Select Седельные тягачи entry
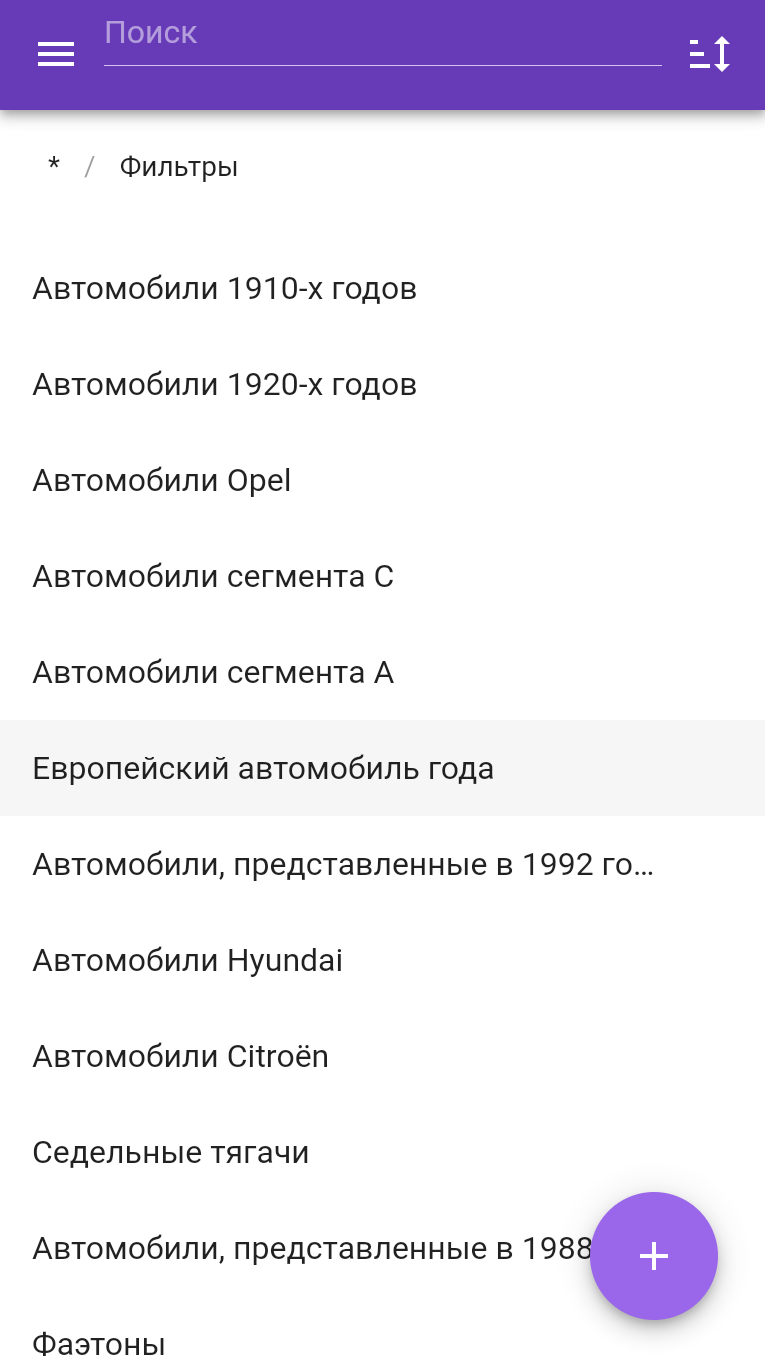 pos(382,1153)
